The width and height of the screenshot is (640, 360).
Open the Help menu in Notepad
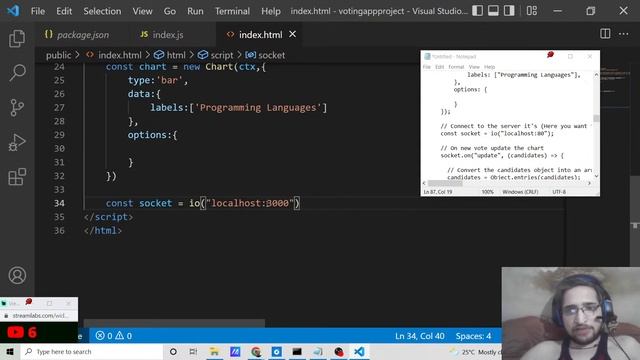click(x=489, y=67)
